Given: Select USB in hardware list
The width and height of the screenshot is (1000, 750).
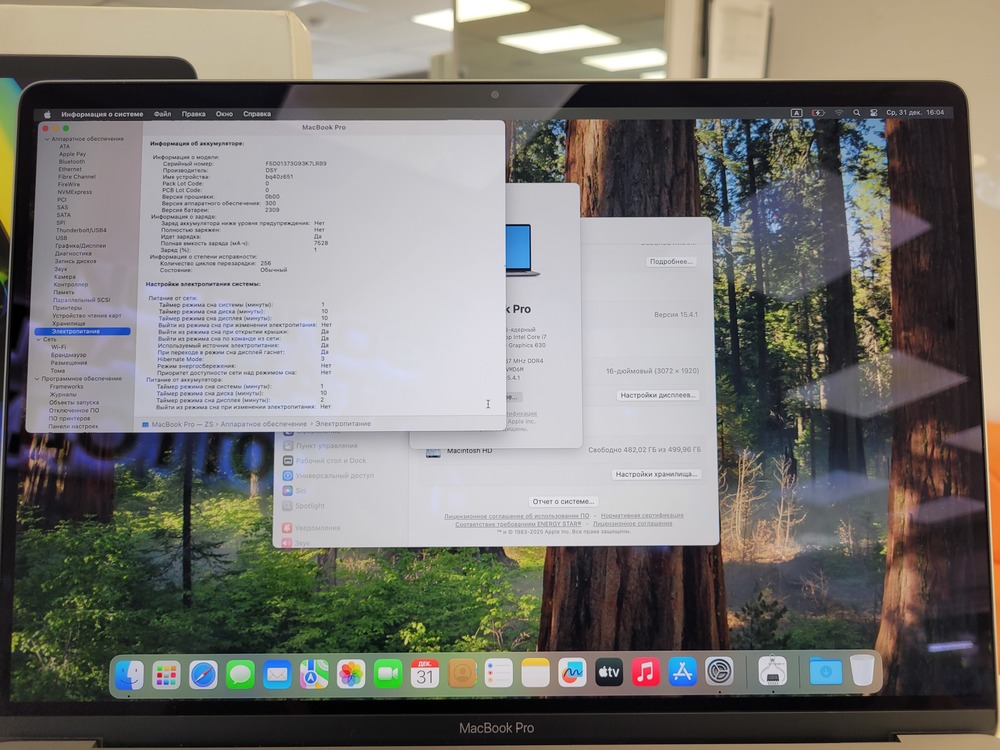Looking at the screenshot, I should click(61, 238).
